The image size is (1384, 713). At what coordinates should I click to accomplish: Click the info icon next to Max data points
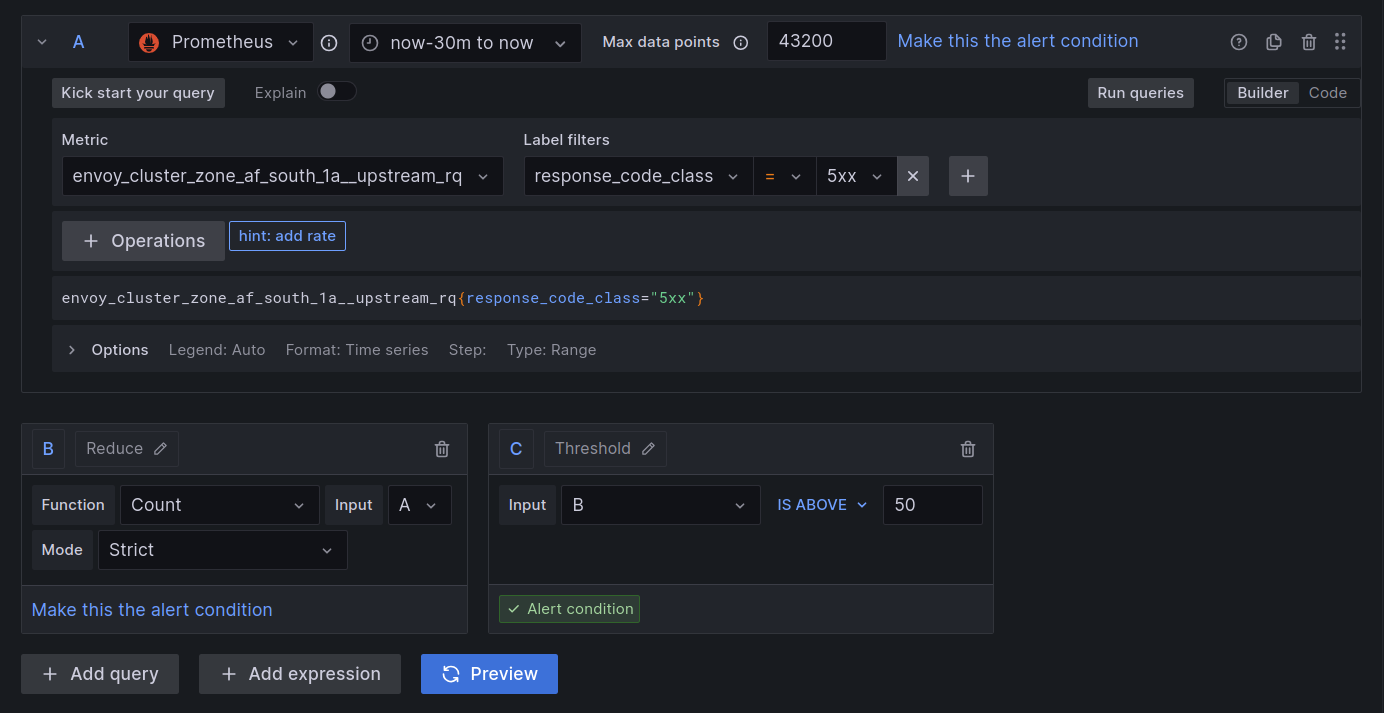point(740,42)
